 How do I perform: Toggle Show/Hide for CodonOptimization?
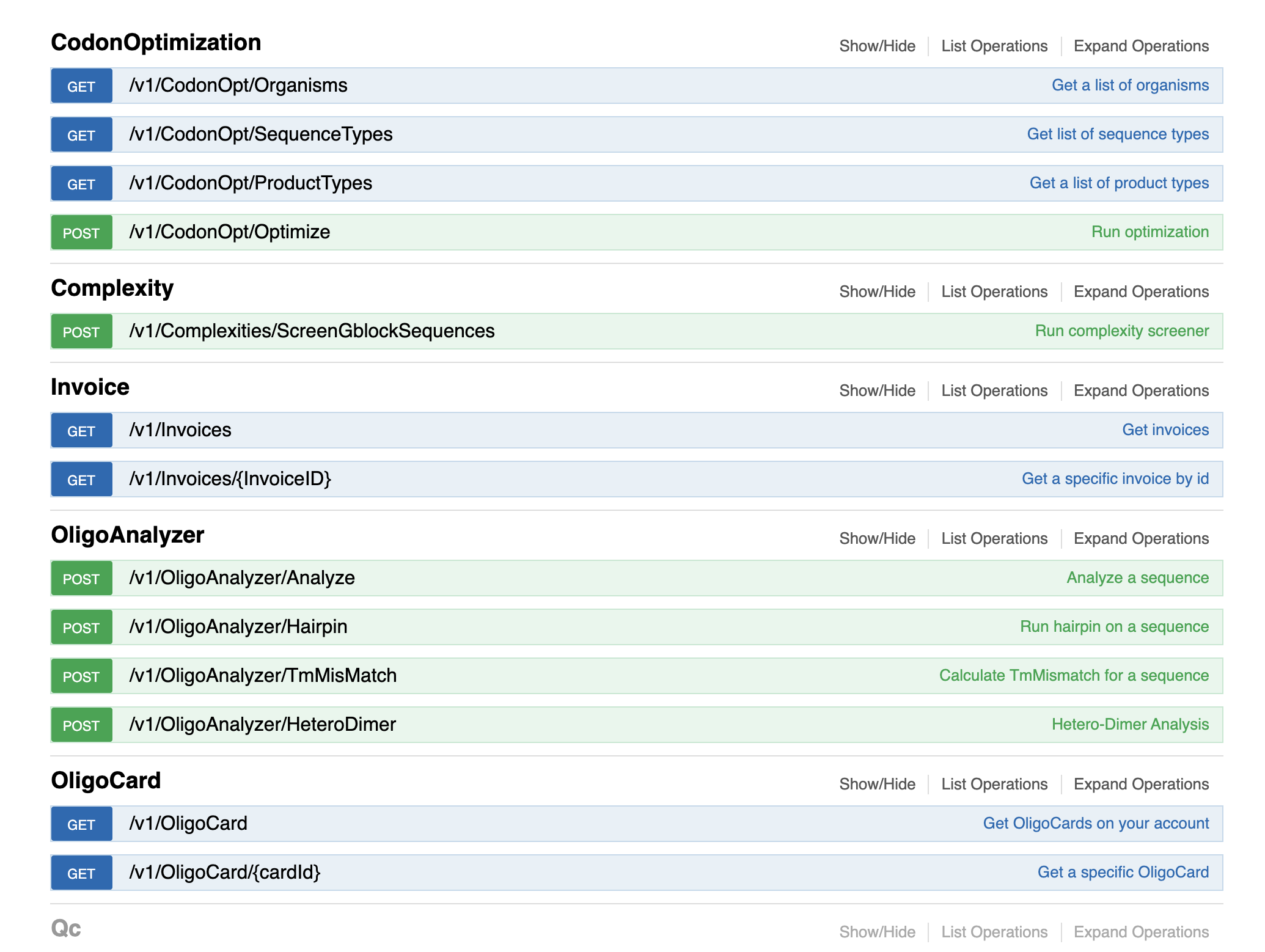(877, 46)
